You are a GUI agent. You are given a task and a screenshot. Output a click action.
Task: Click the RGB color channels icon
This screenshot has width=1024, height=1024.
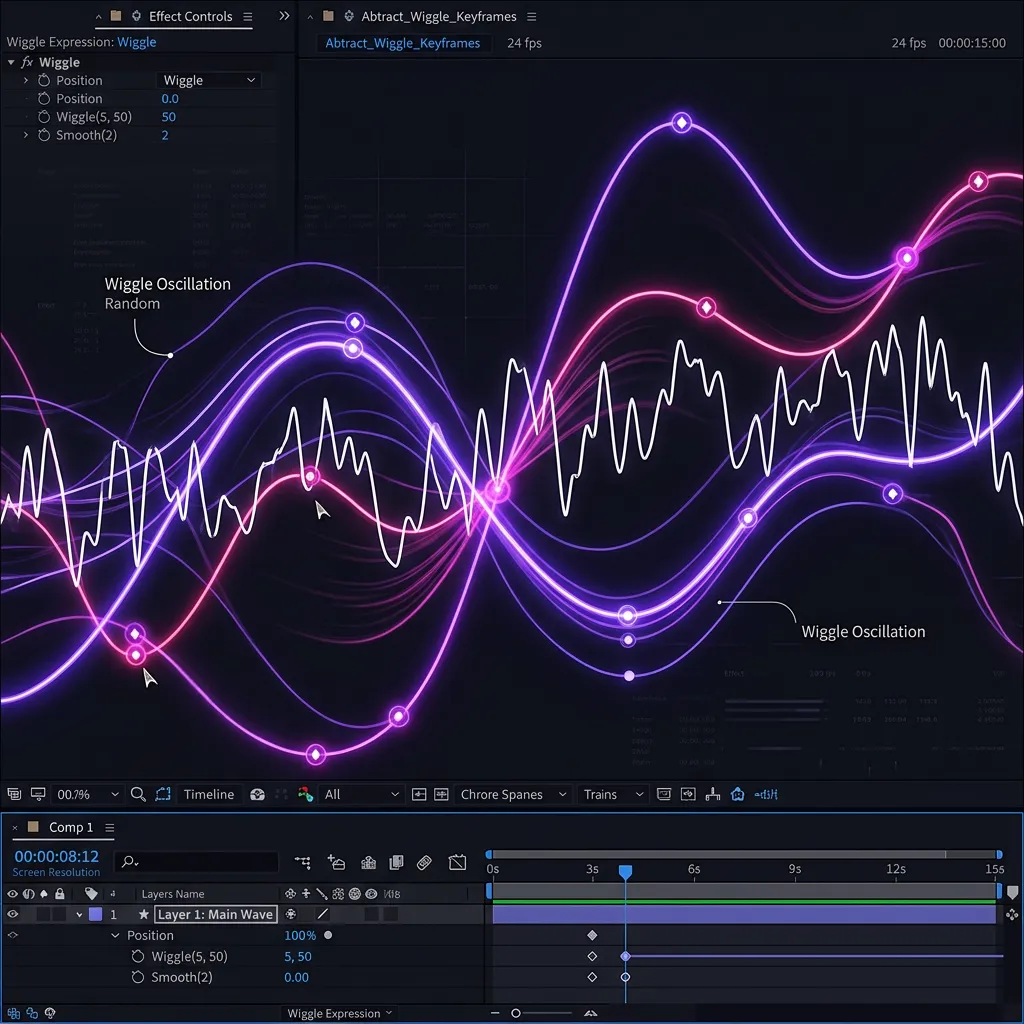coord(305,794)
